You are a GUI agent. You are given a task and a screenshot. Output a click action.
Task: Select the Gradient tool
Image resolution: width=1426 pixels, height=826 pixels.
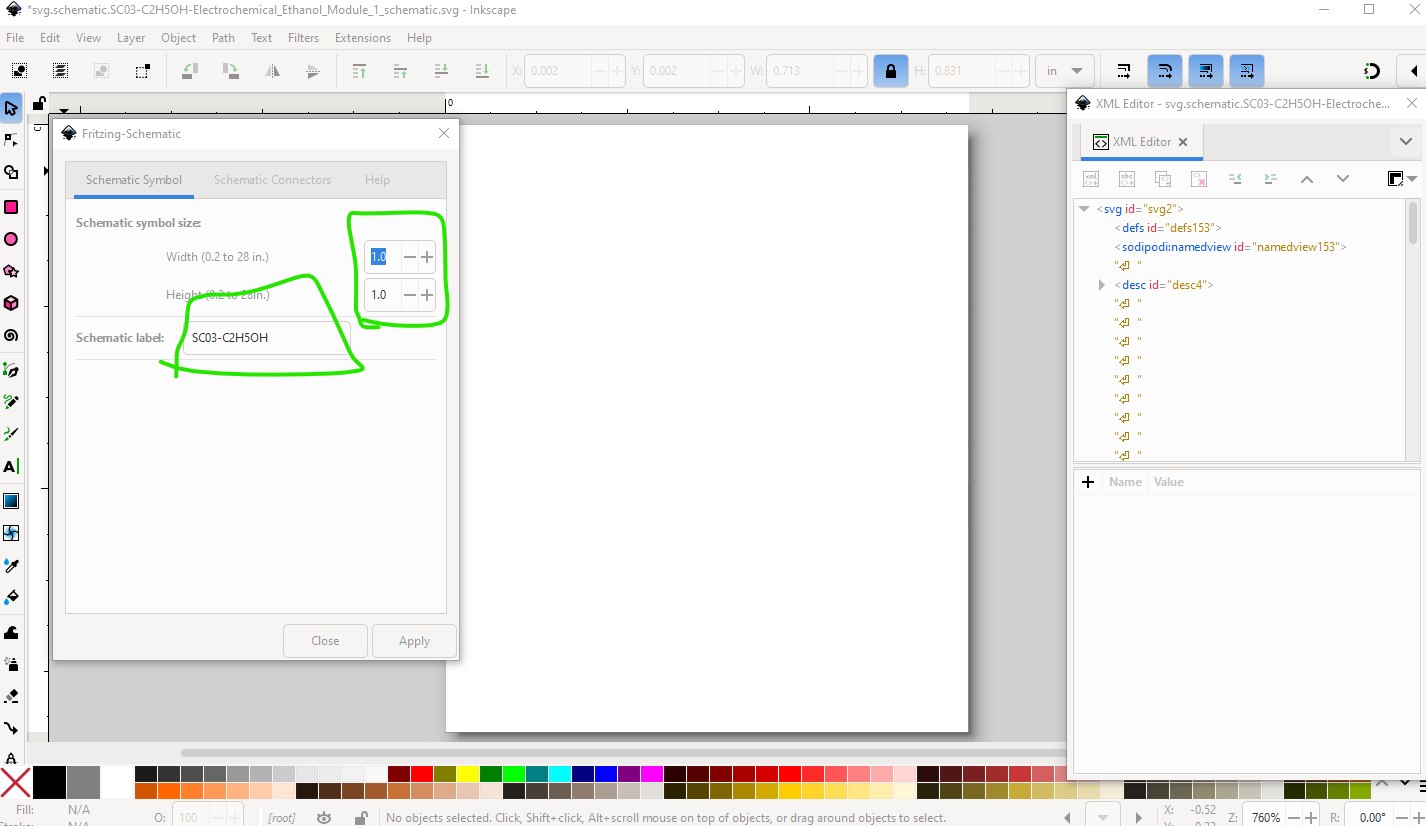(11, 501)
